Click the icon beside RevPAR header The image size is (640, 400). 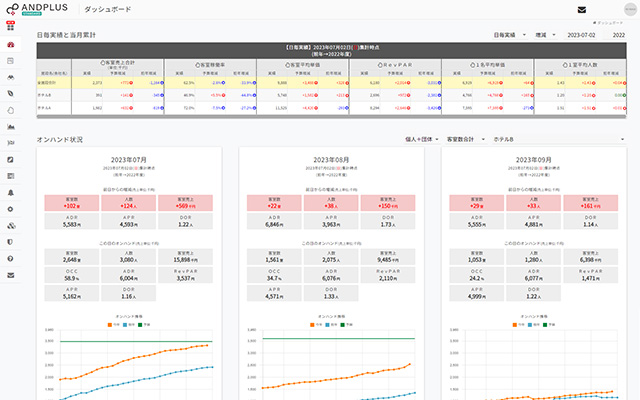(380, 65)
